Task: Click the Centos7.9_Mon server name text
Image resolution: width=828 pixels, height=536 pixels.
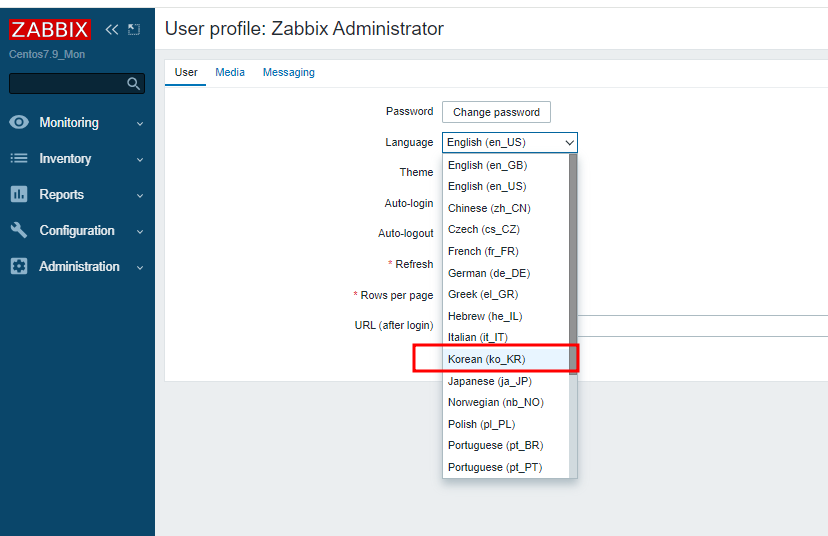Action: [47, 54]
